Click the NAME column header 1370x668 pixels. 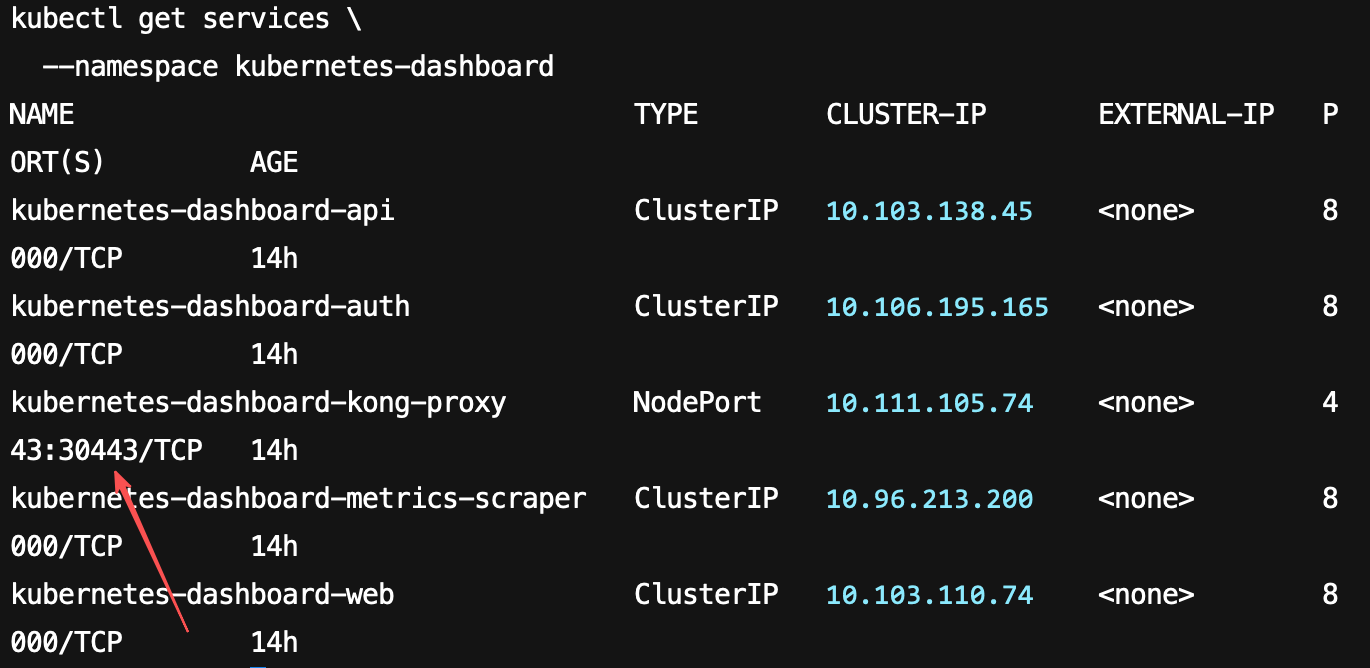42,115
